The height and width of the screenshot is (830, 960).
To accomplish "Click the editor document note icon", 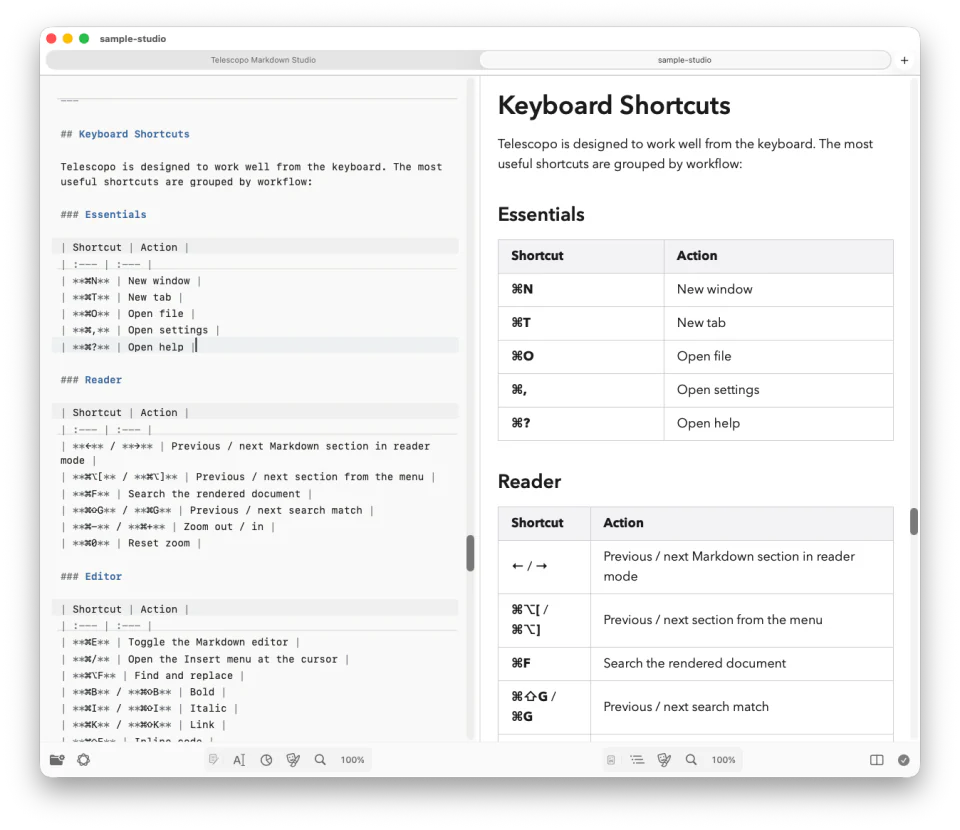I will coord(213,760).
